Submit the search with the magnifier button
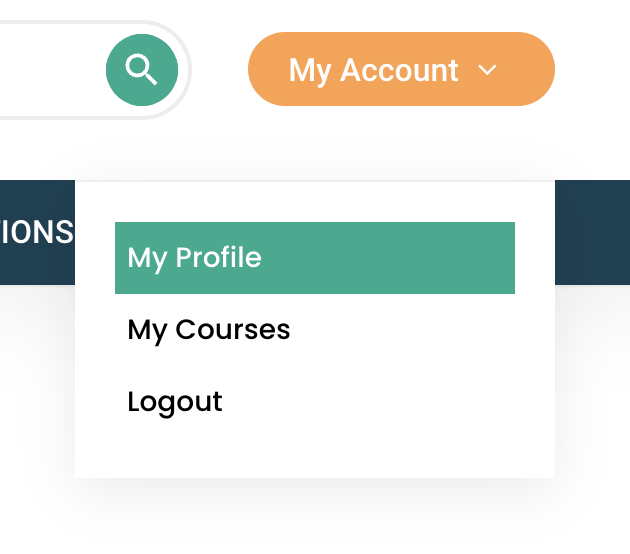Viewport: 630px width, 554px height. 142,70
